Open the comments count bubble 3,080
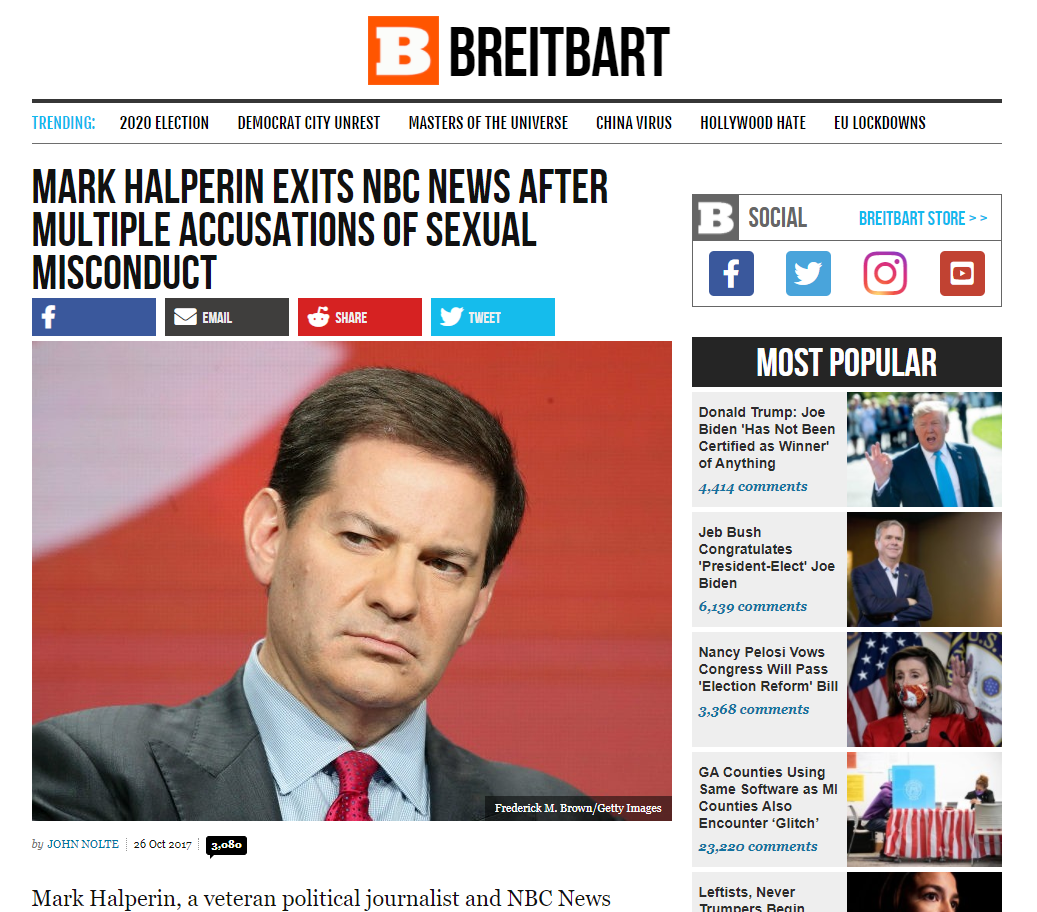The height and width of the screenshot is (912, 1037). 226,845
